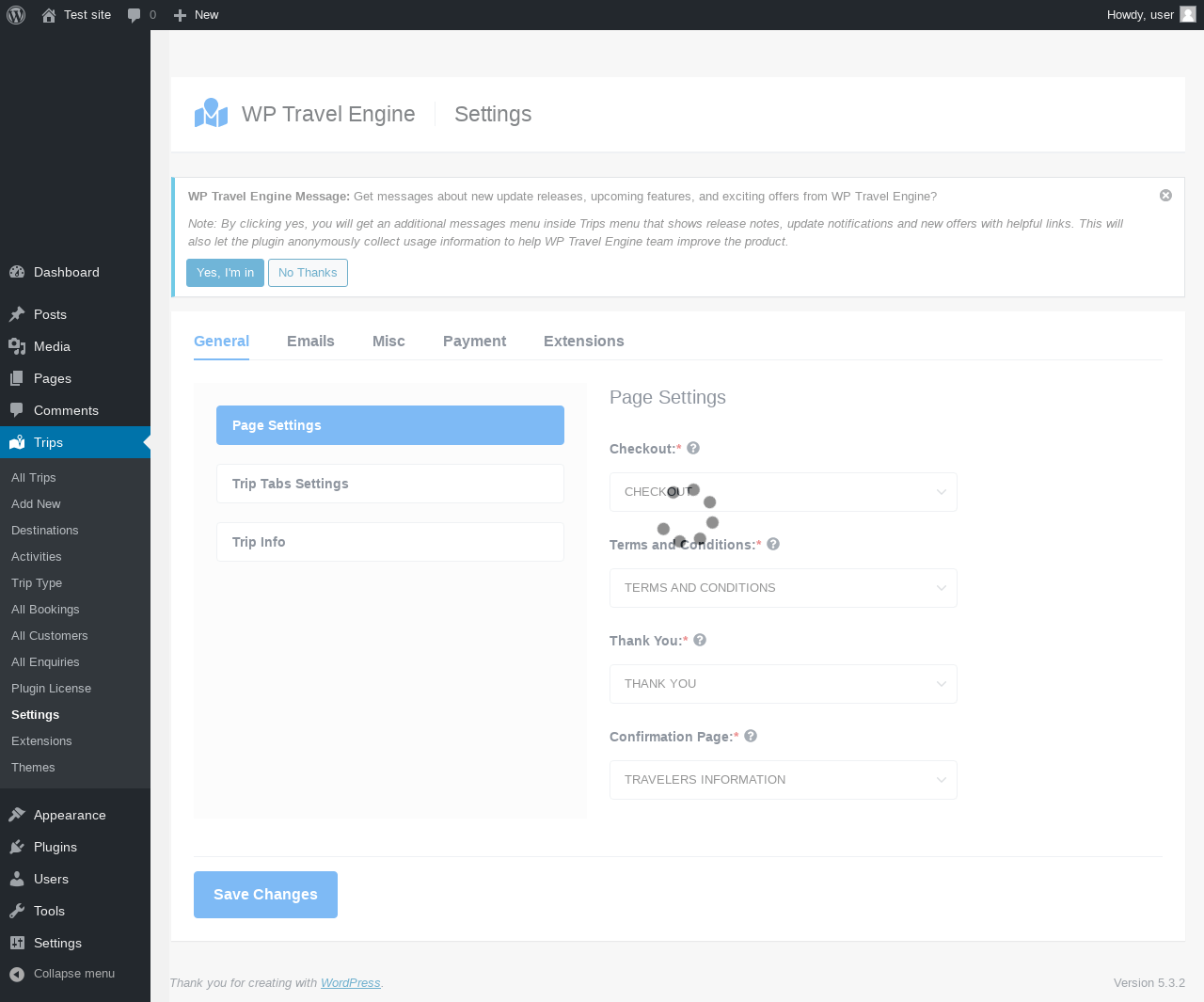The height and width of the screenshot is (1002, 1204).
Task: Open New content menu in admin bar
Action: click(197, 15)
